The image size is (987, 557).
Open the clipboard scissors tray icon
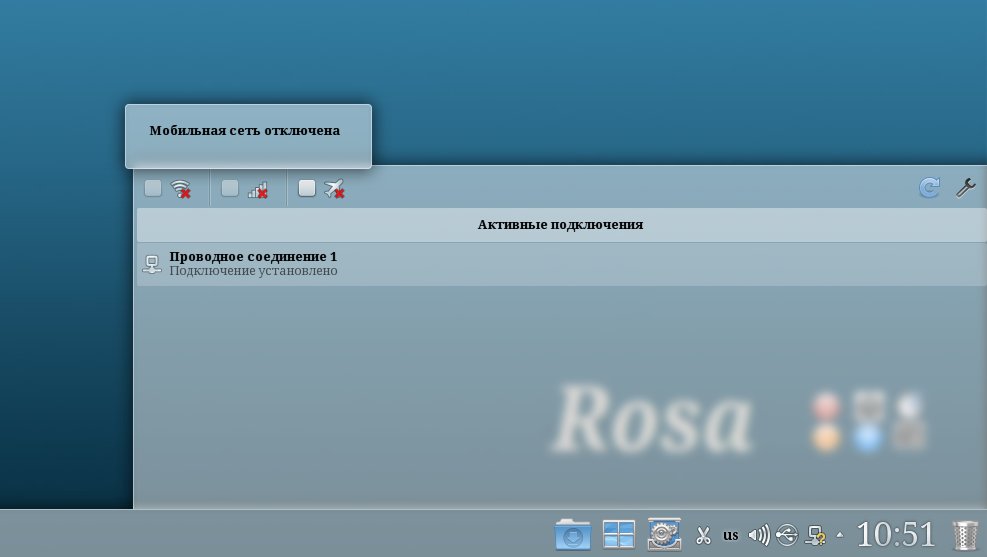[x=703, y=536]
